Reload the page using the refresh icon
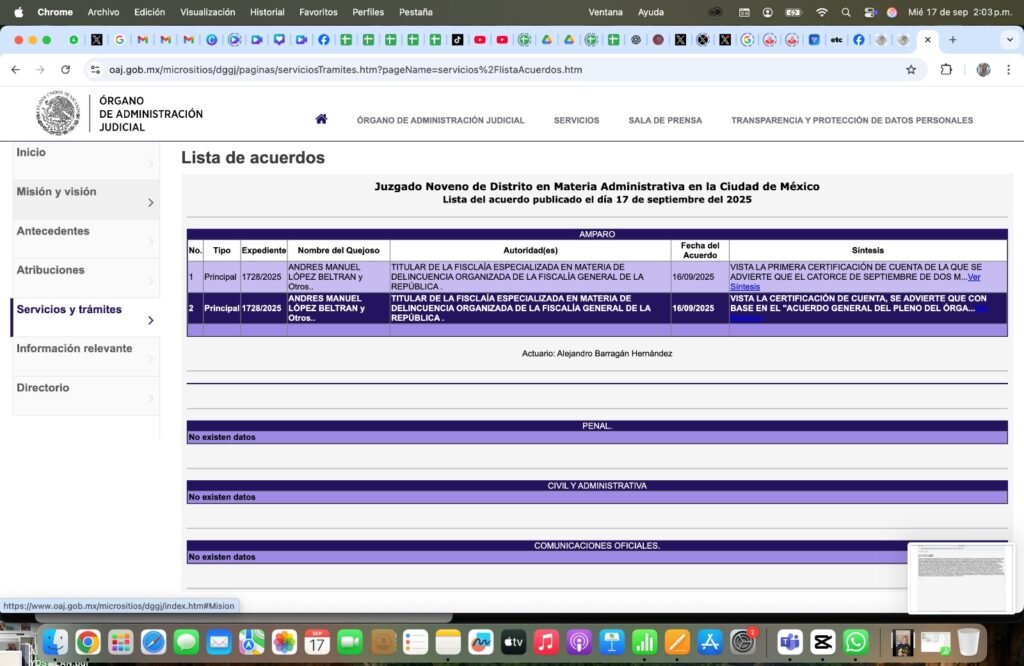The height and width of the screenshot is (666, 1024). [66, 70]
